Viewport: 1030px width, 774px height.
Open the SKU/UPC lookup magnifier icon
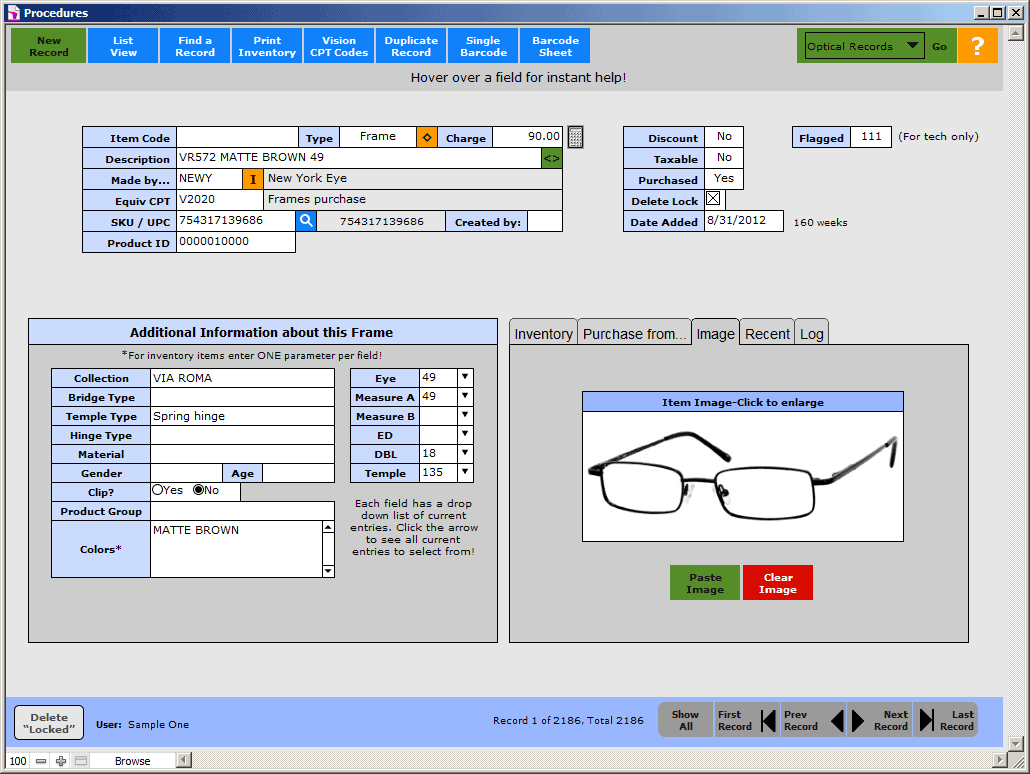pyautogui.click(x=306, y=221)
